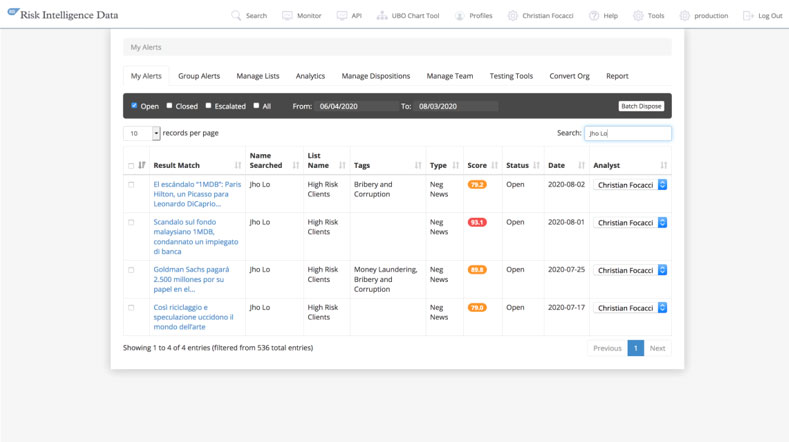
Task: Click the Batch Dispose button
Action: tap(641, 106)
